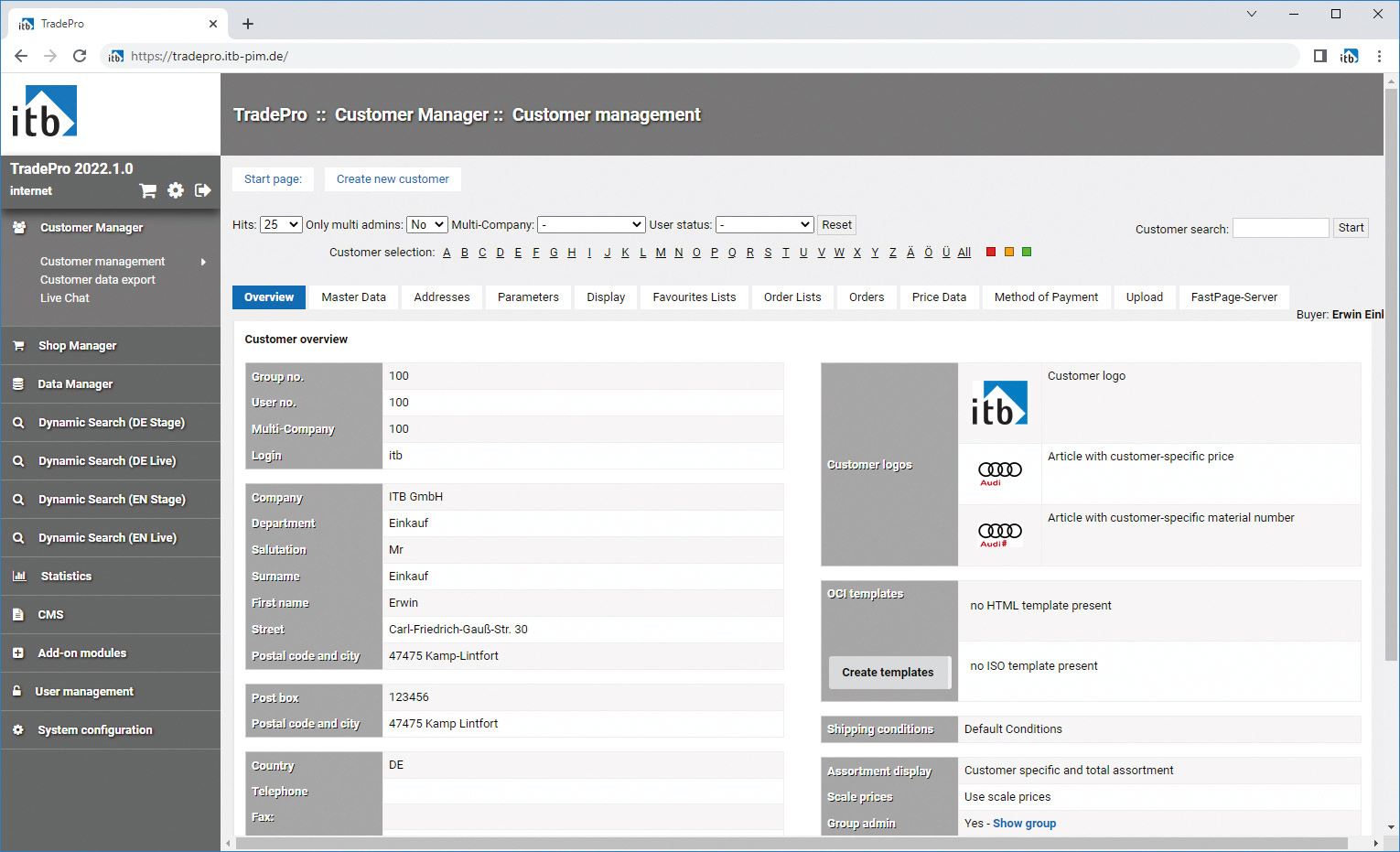The height and width of the screenshot is (852, 1400).
Task: Click the itb customer logo image
Action: (999, 403)
